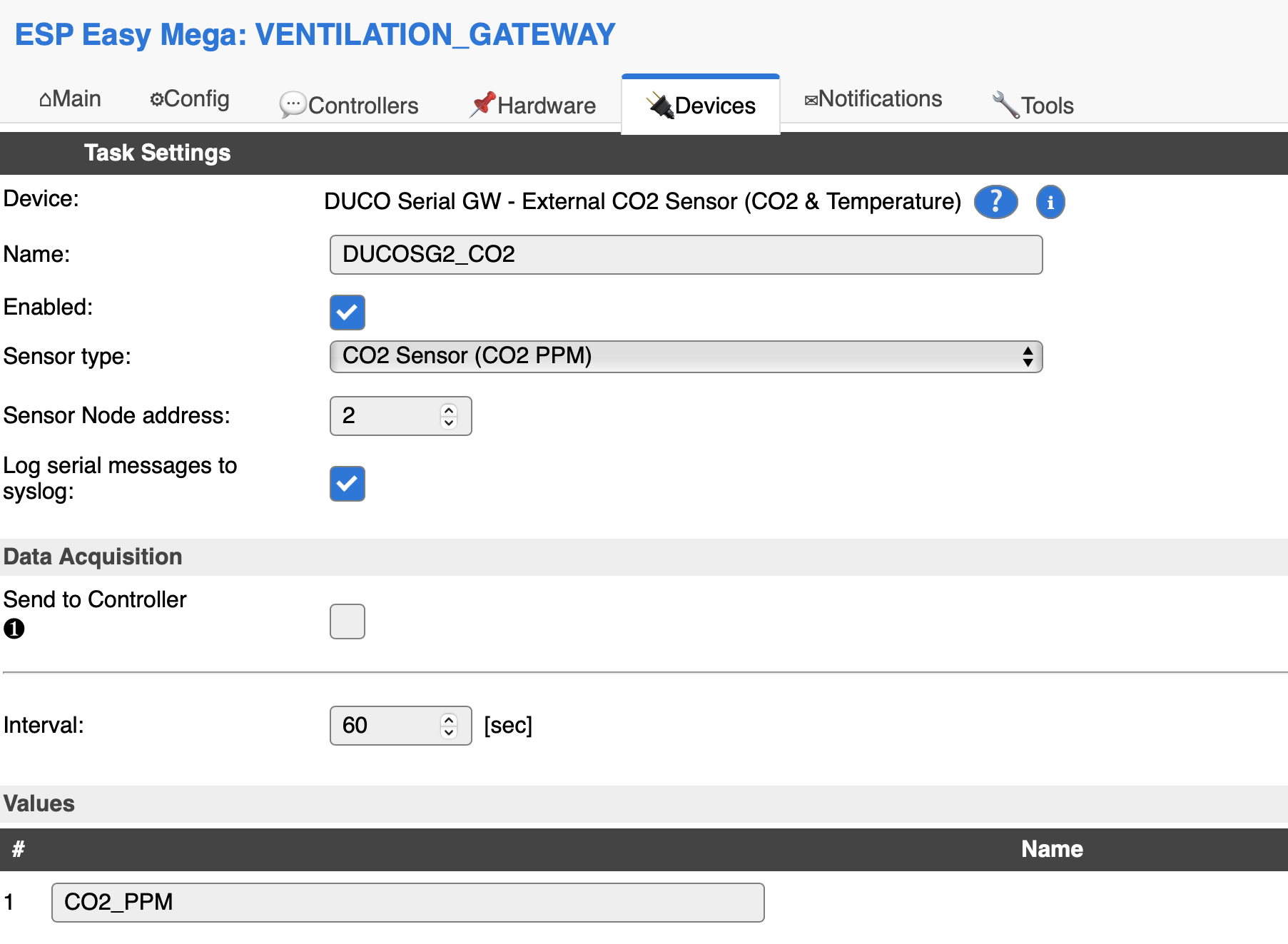1288x944 pixels.
Task: Click the Main home icon
Action: [x=46, y=98]
